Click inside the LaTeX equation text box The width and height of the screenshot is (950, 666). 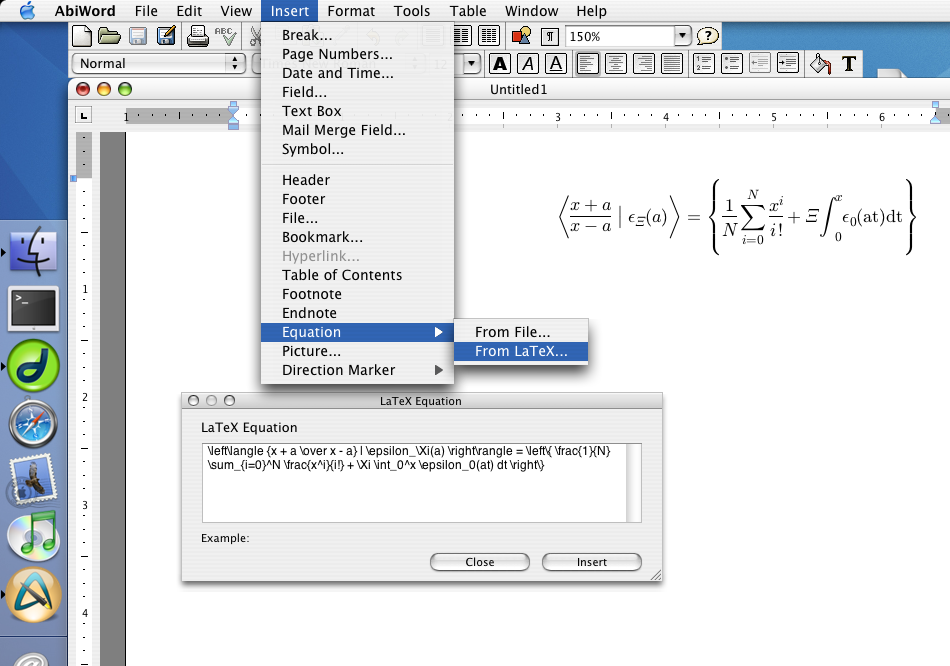click(x=414, y=483)
